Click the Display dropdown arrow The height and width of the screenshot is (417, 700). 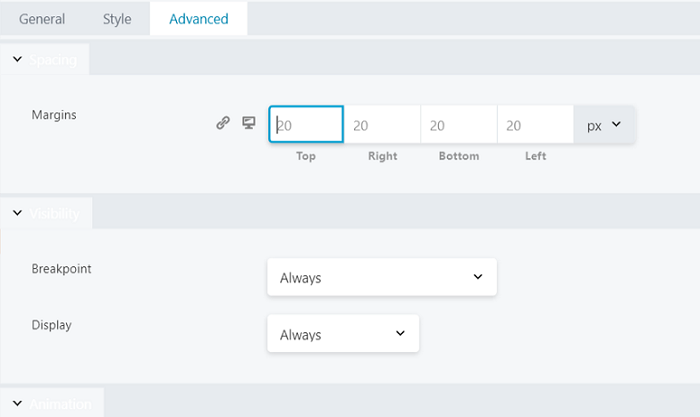[400, 334]
